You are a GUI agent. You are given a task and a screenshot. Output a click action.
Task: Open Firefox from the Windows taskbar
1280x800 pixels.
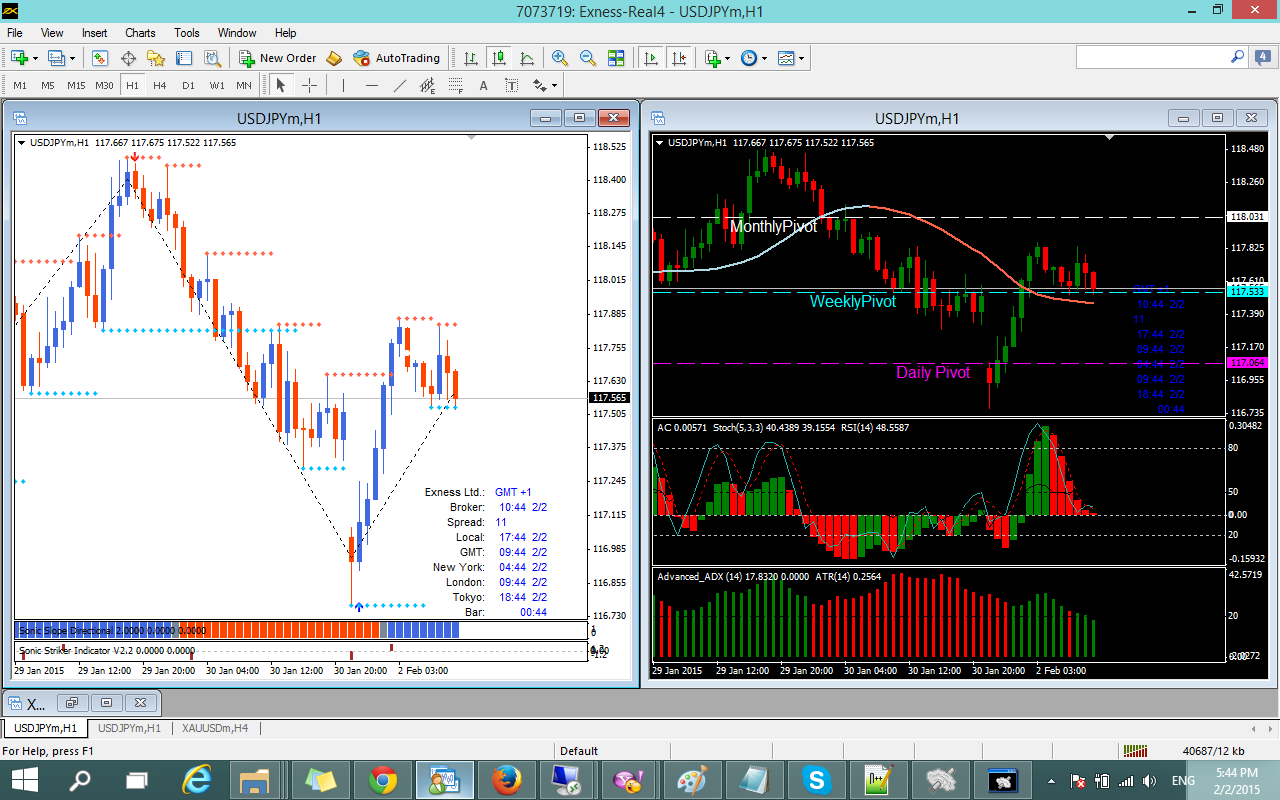coord(506,780)
